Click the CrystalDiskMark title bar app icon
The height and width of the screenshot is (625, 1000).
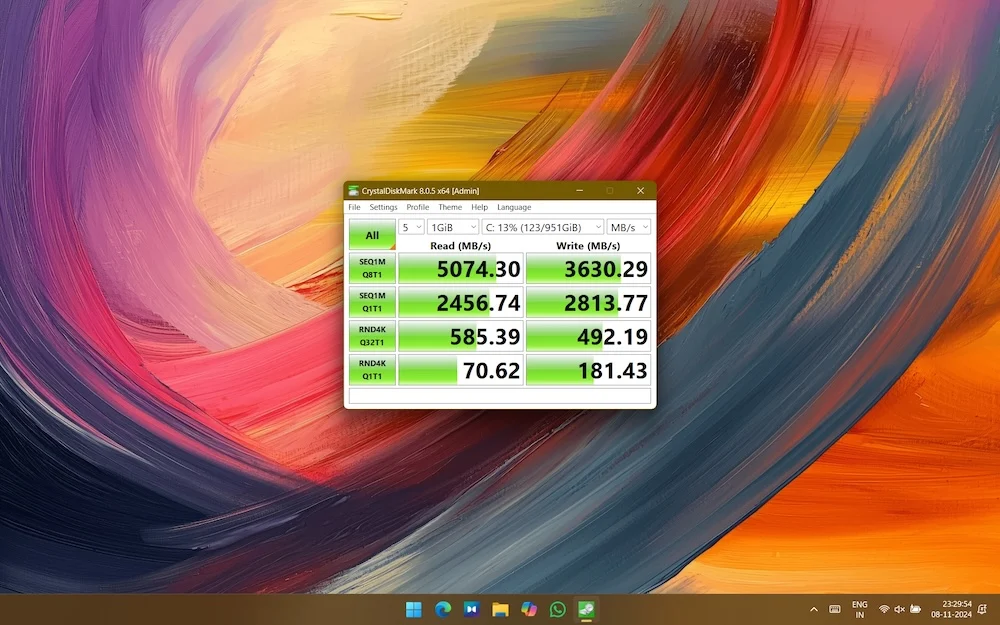tap(353, 191)
